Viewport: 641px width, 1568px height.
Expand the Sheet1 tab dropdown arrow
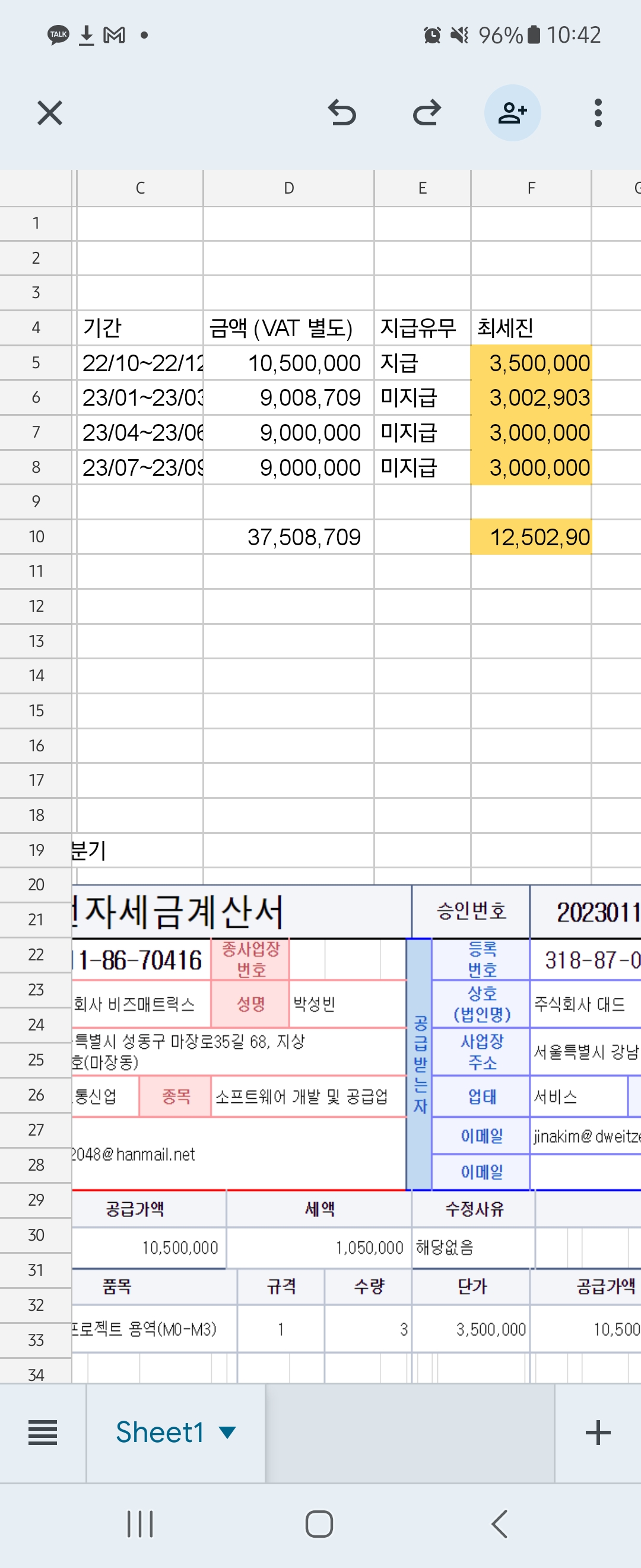coord(227,1433)
